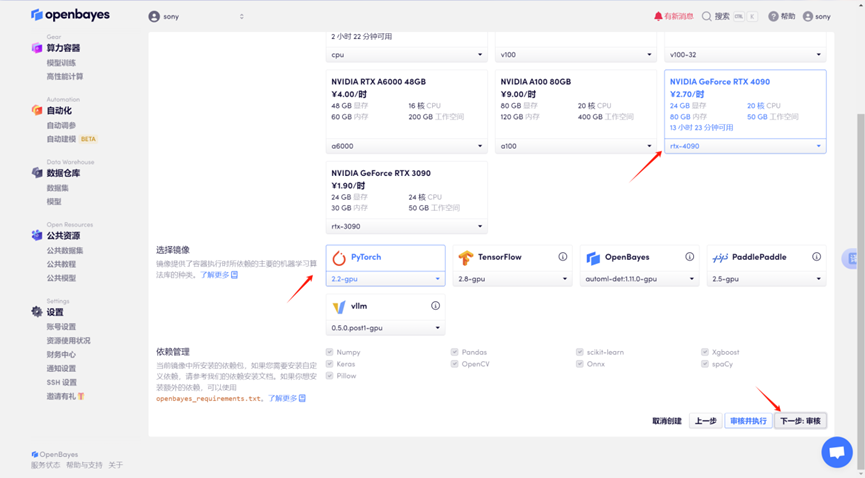Open 了解更多 link under 依赖管理

click(x=287, y=399)
